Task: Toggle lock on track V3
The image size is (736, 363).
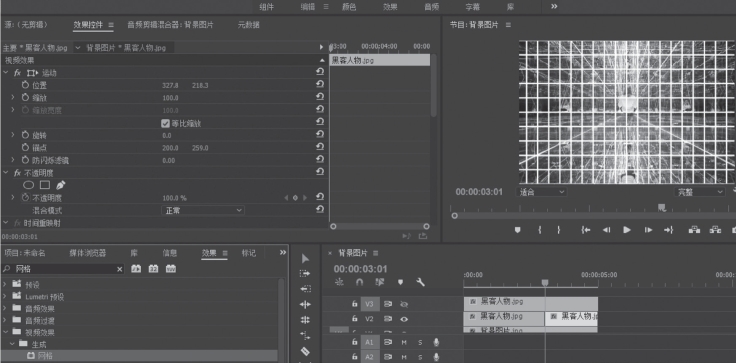Action: tap(354, 304)
